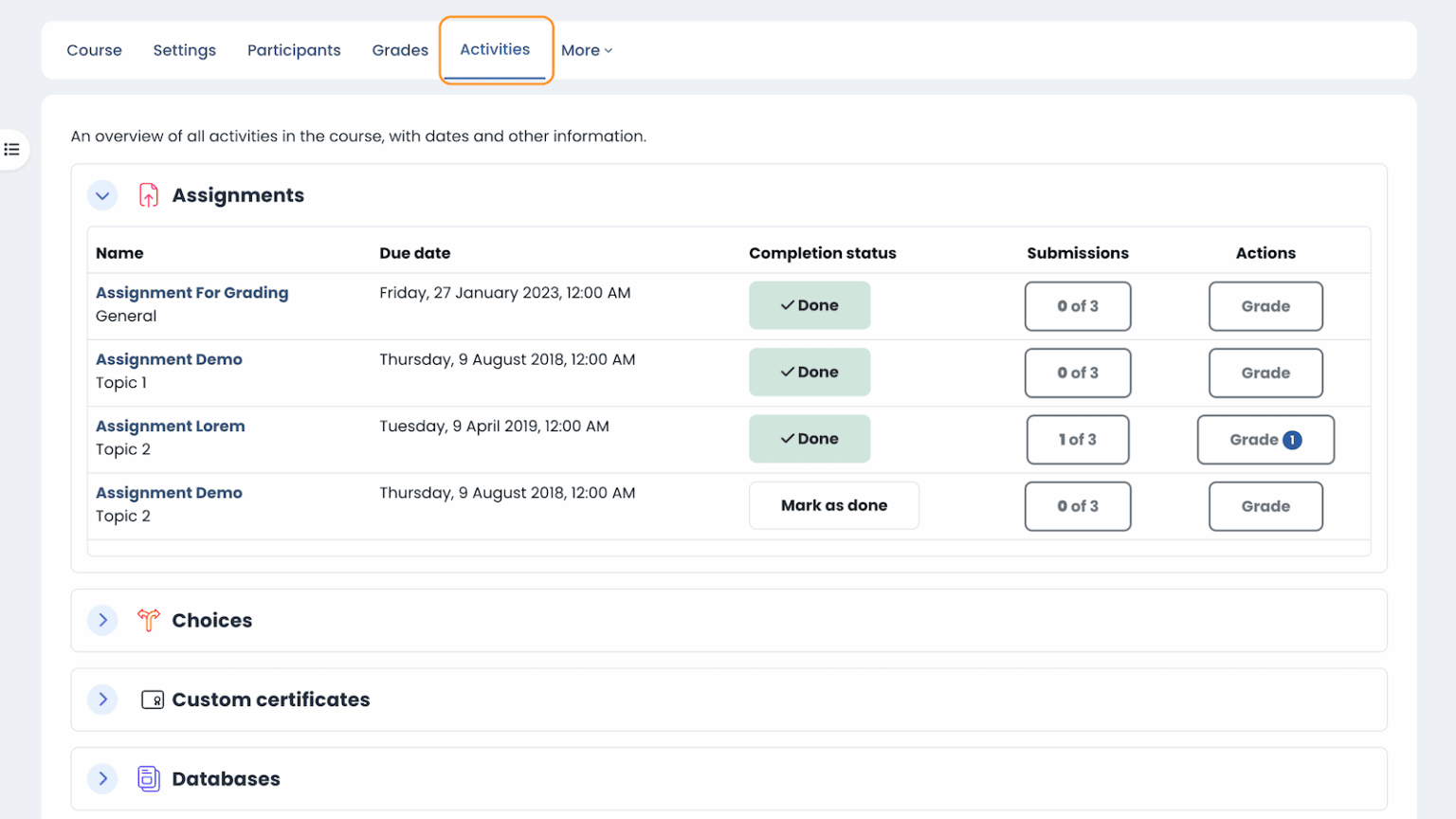
Task: Go to the Settings tab
Action: pos(184,50)
